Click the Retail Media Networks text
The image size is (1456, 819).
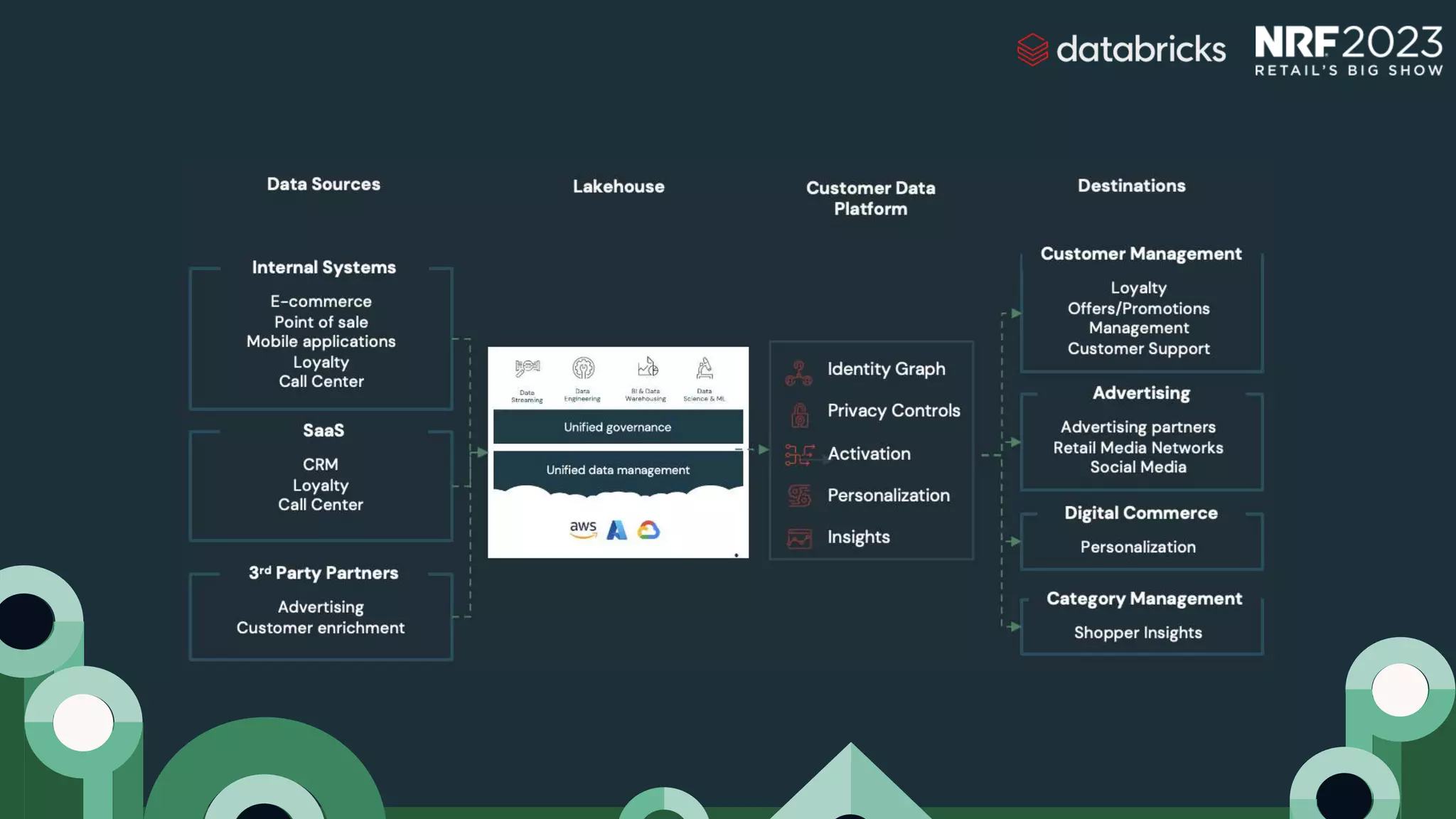tap(1137, 448)
